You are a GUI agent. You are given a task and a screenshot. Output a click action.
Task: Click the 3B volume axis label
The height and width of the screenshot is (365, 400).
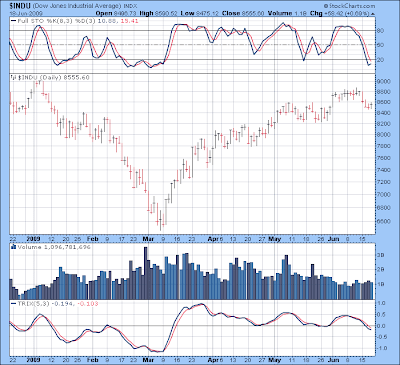point(380,255)
